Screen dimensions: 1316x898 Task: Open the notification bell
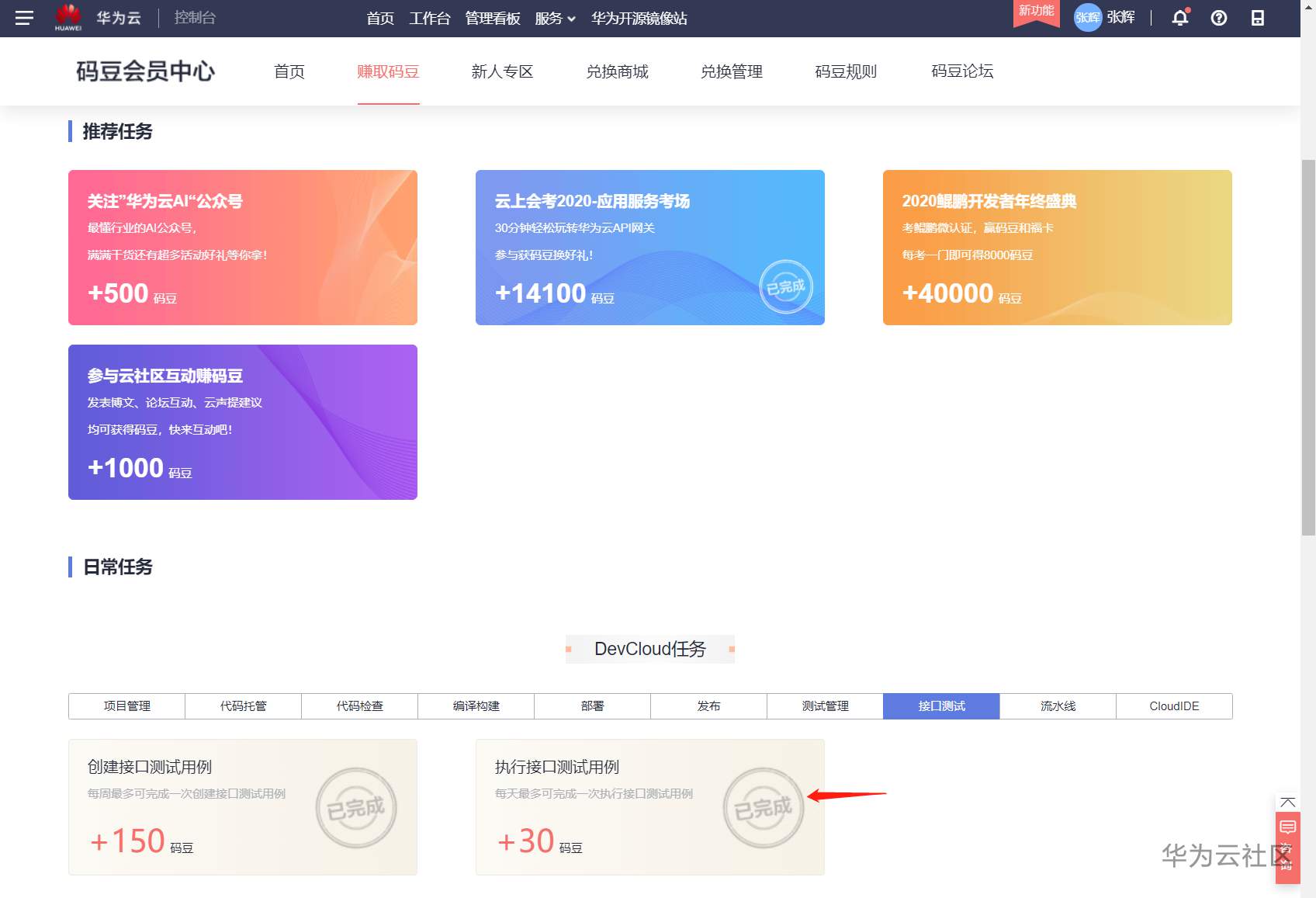click(1180, 17)
